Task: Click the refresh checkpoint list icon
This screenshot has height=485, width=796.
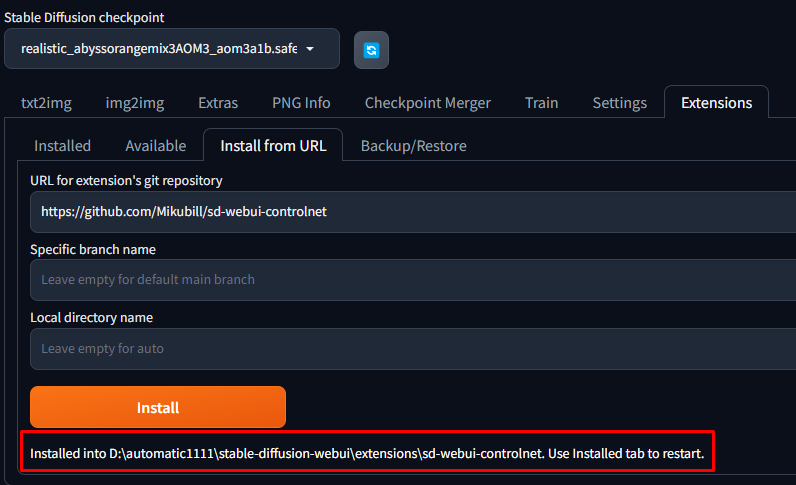Action: (x=371, y=49)
